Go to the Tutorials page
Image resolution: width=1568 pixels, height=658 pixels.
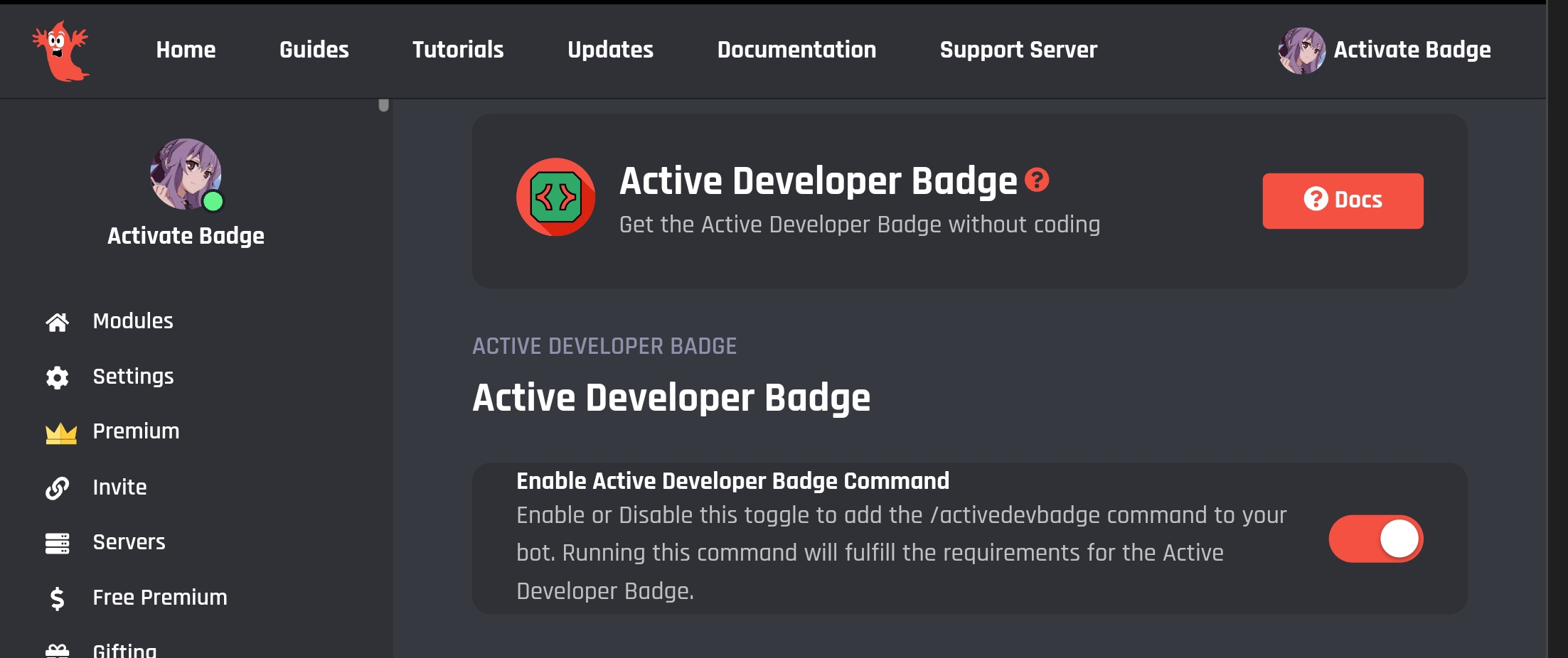(x=458, y=50)
